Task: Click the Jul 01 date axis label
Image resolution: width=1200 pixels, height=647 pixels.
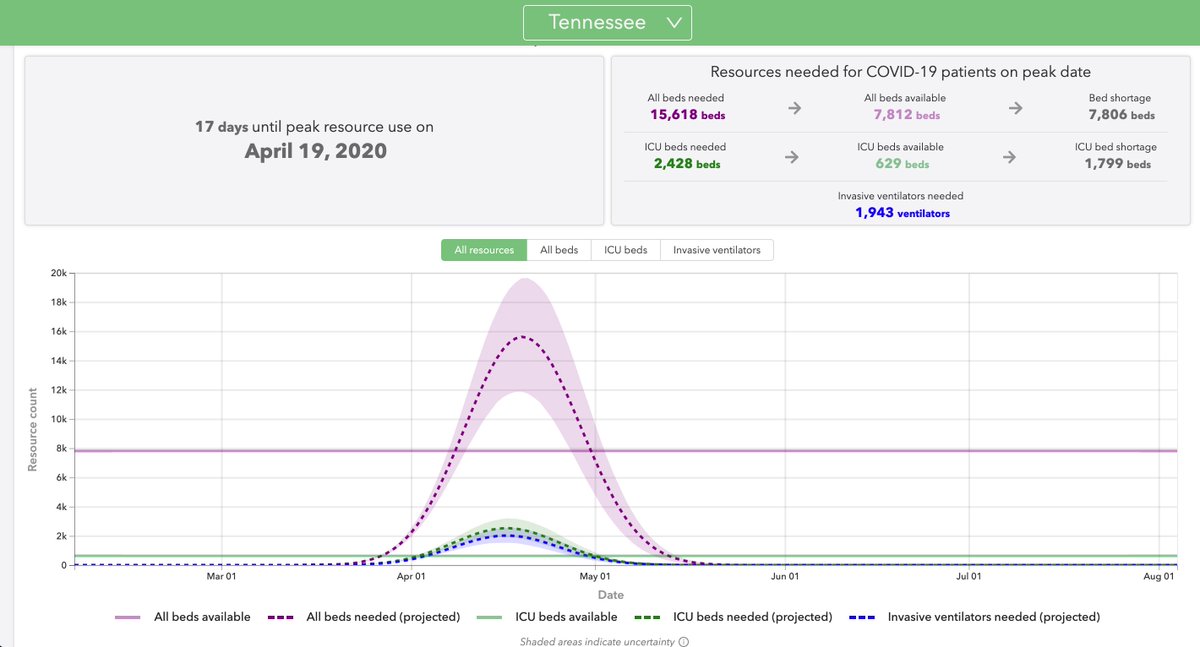Action: click(969, 576)
